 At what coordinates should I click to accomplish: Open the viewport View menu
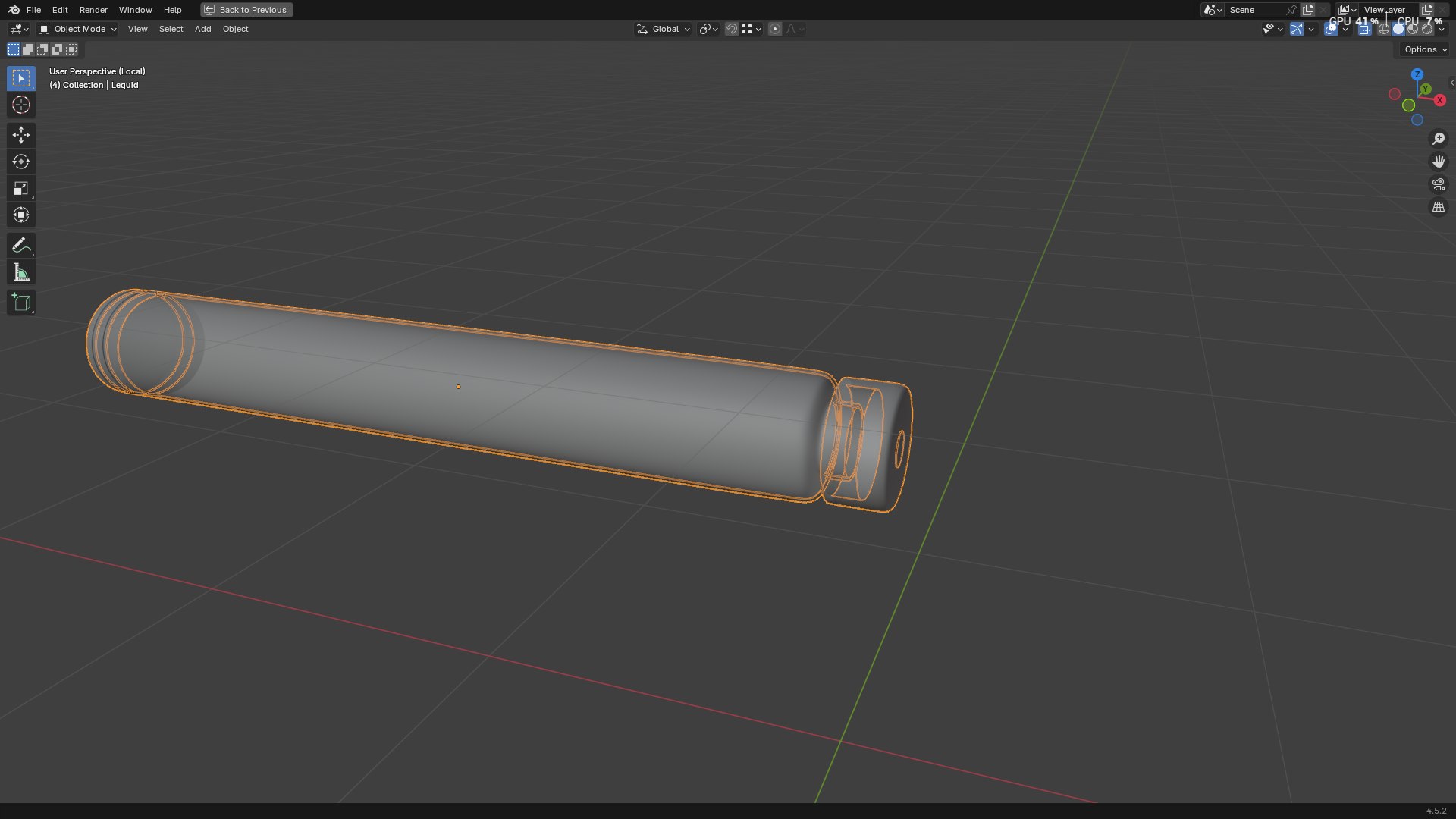coord(137,29)
